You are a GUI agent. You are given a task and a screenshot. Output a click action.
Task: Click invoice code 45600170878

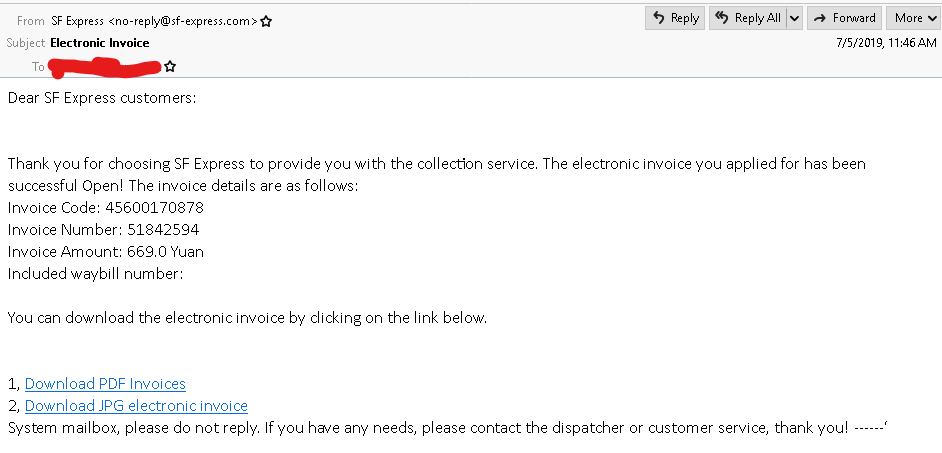154,208
